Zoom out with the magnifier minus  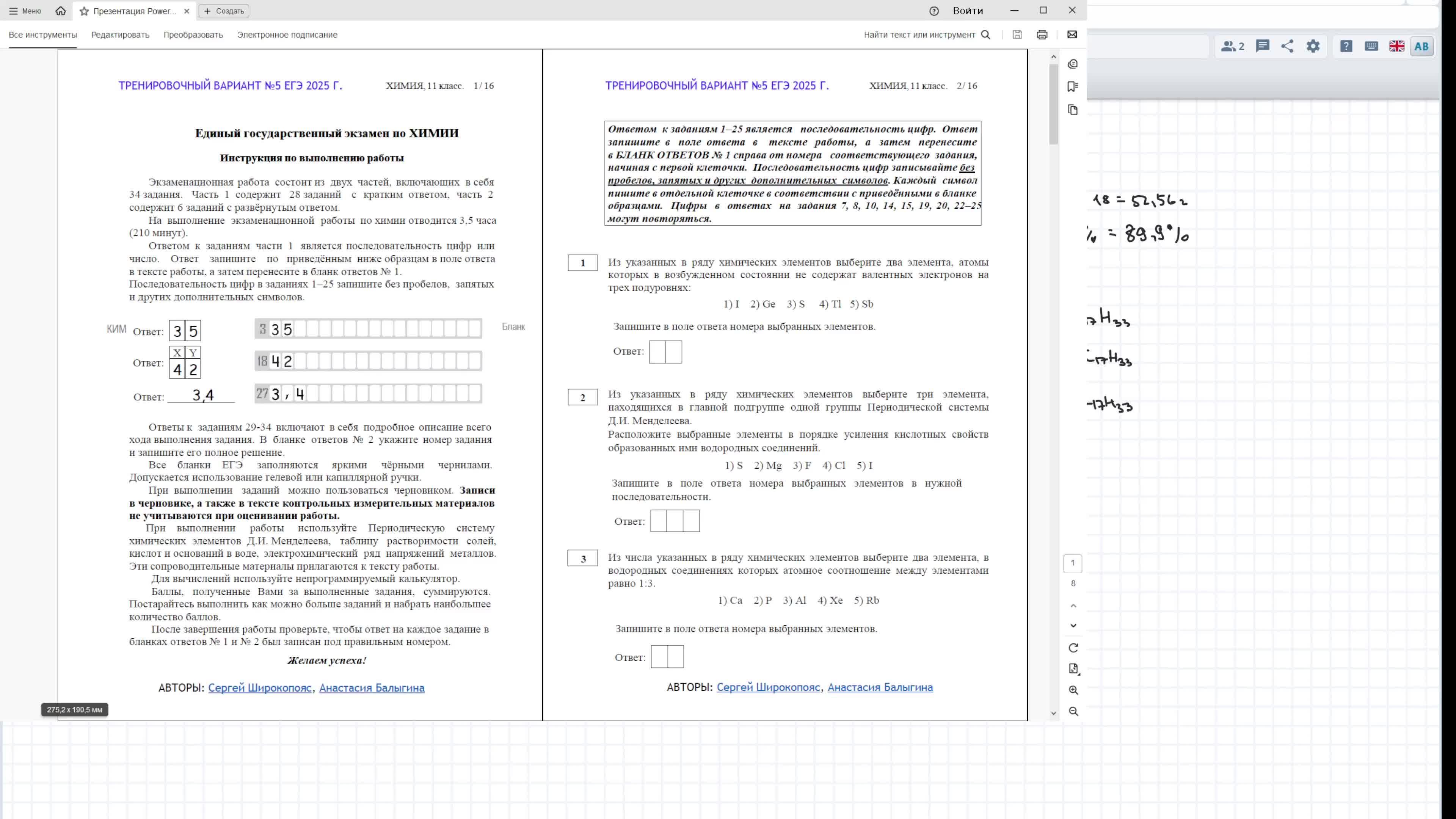pyautogui.click(x=1073, y=712)
